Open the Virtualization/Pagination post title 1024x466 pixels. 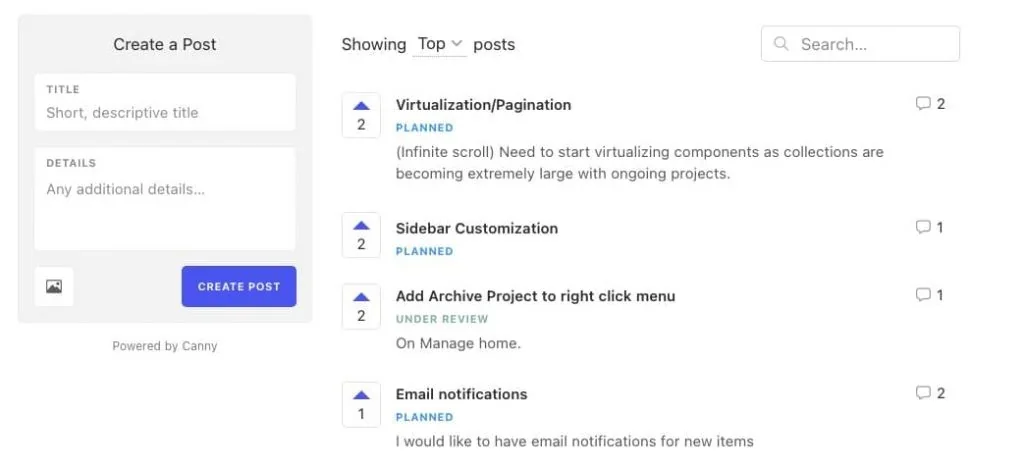(483, 105)
